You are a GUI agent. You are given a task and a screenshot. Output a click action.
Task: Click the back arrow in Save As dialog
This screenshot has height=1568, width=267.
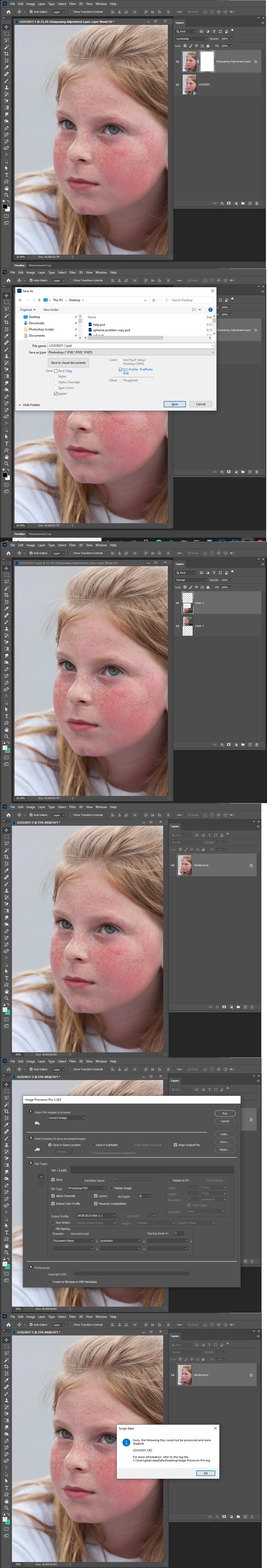tap(20, 300)
